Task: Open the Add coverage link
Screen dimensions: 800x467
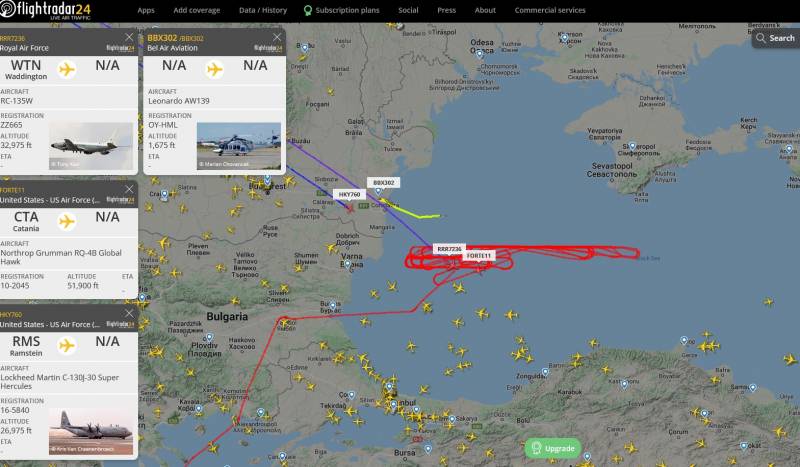Action: click(x=197, y=10)
